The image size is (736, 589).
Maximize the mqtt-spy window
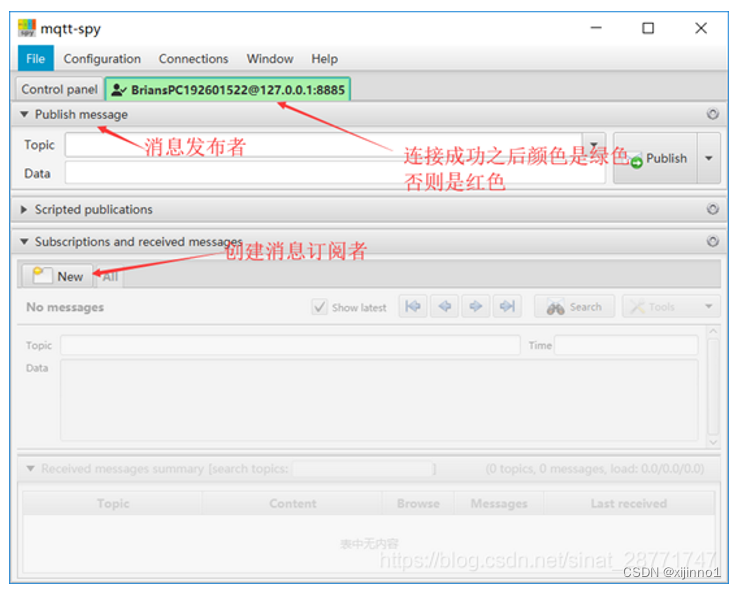648,28
